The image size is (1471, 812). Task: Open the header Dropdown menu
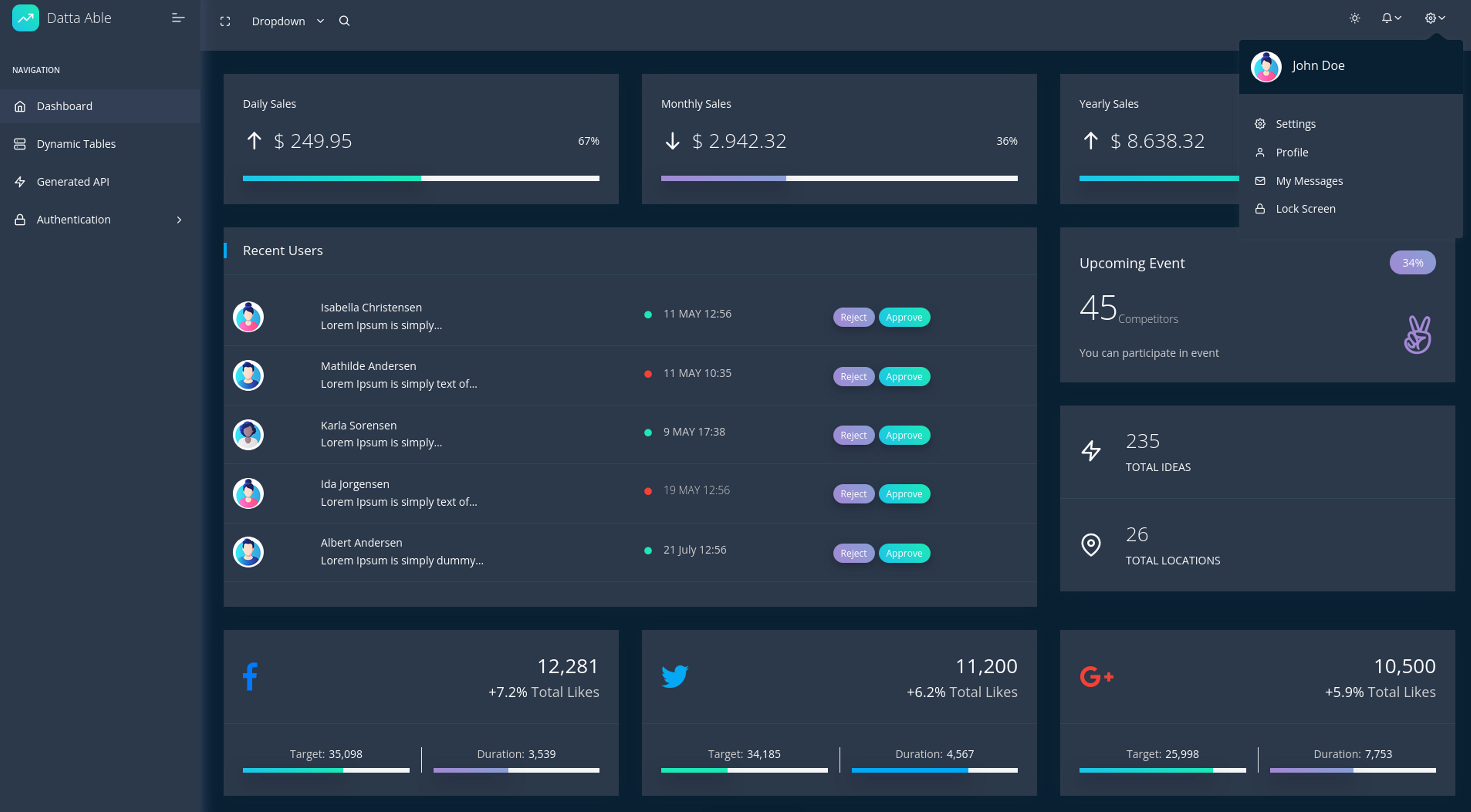pyautogui.click(x=288, y=21)
